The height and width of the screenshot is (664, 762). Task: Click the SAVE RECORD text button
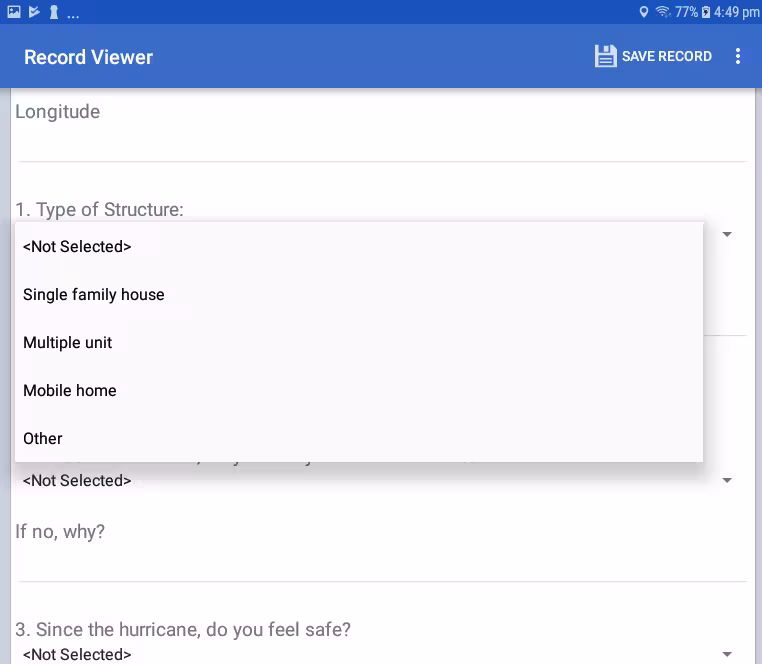(667, 56)
